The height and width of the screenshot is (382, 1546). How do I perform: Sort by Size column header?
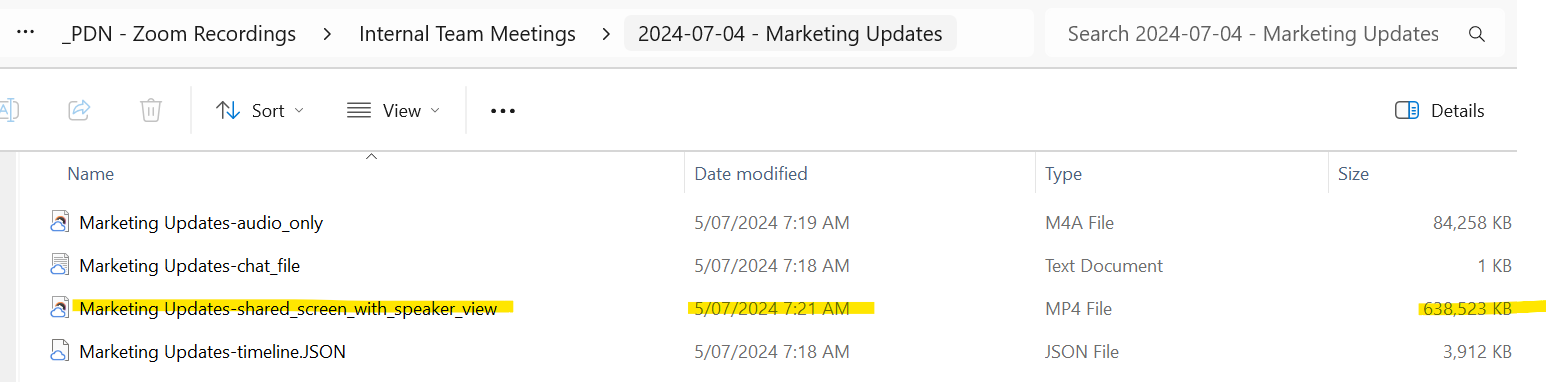point(1353,173)
